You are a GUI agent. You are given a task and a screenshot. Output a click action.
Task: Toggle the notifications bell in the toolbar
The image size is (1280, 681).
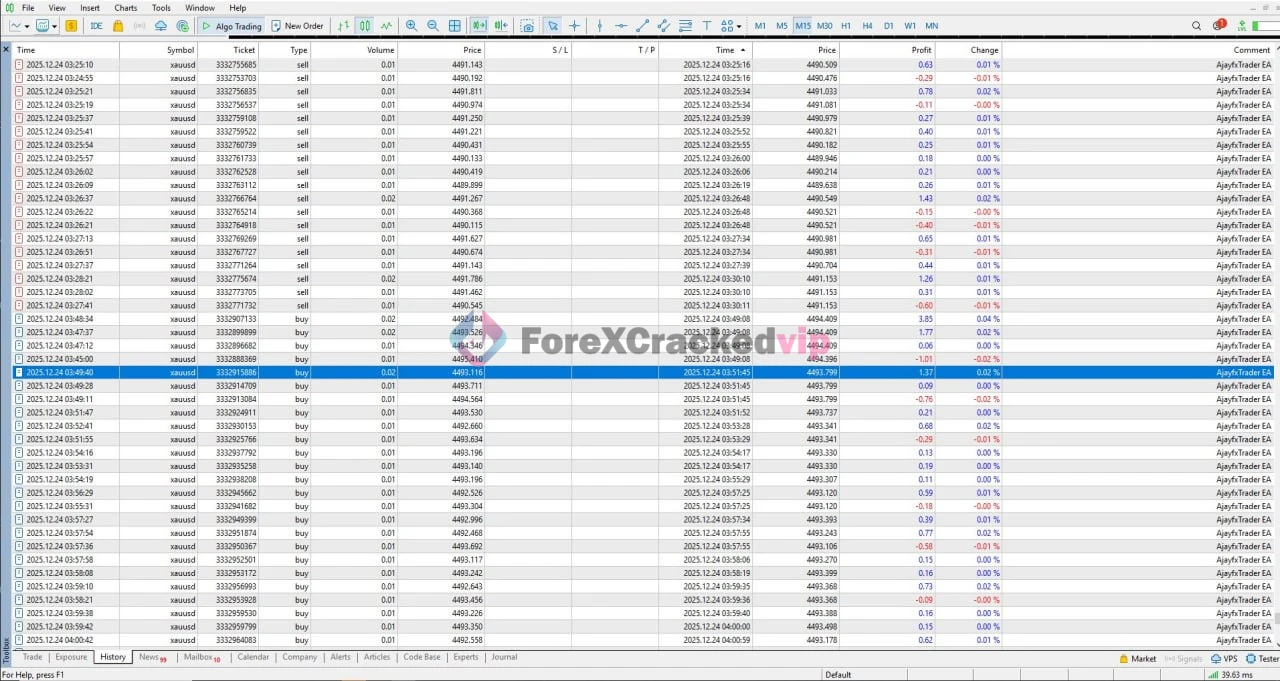1220,26
